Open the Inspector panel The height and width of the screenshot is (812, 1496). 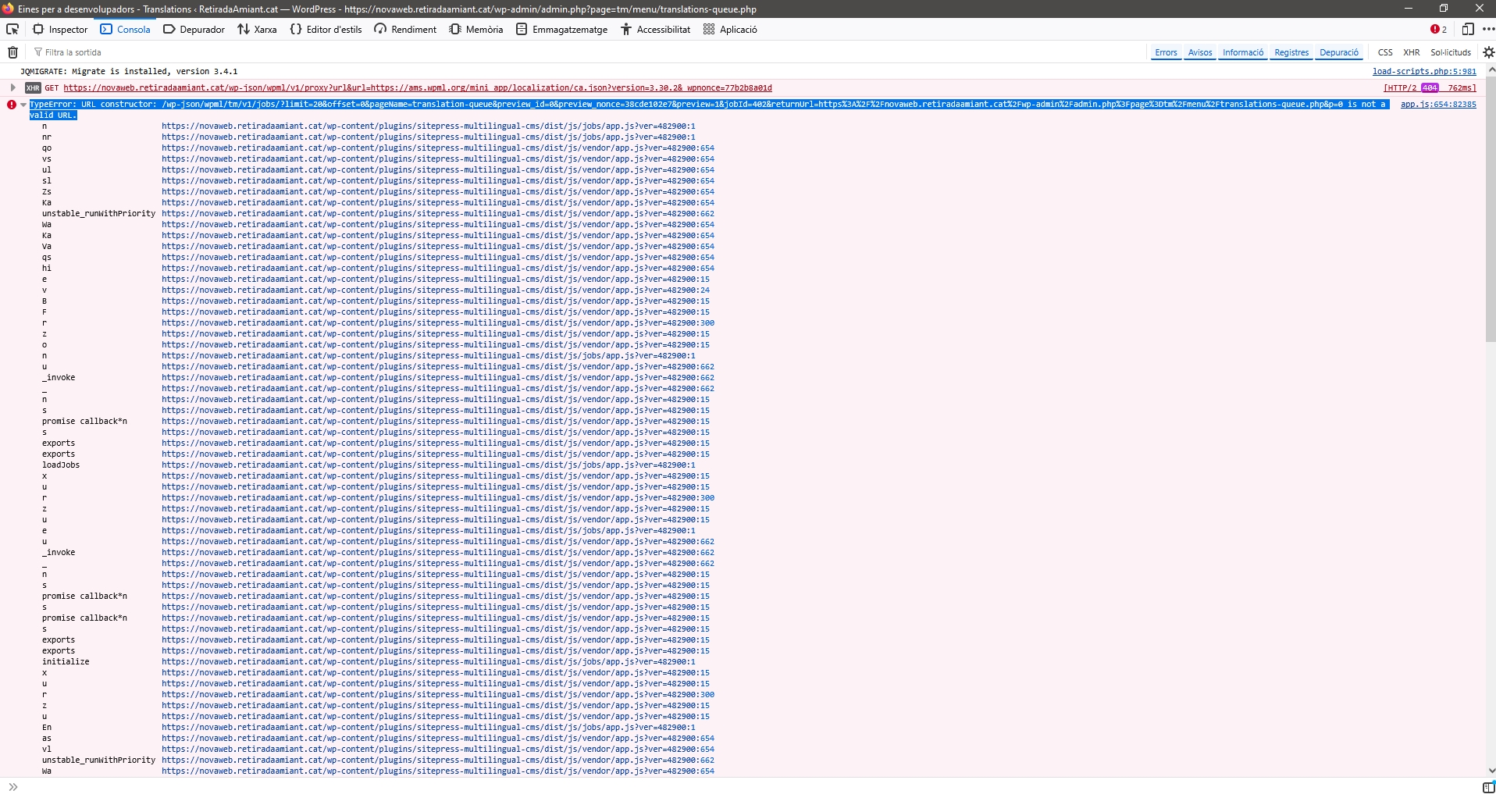point(61,30)
